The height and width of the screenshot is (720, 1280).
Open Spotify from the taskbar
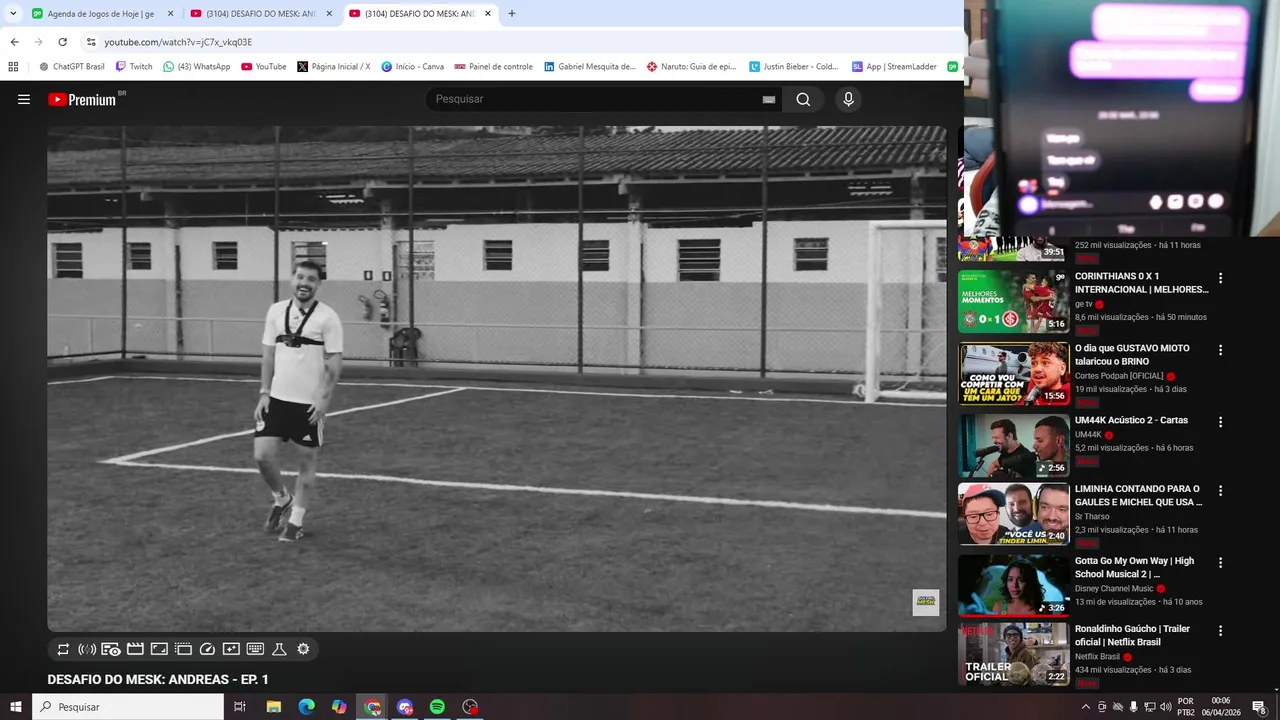(x=437, y=707)
